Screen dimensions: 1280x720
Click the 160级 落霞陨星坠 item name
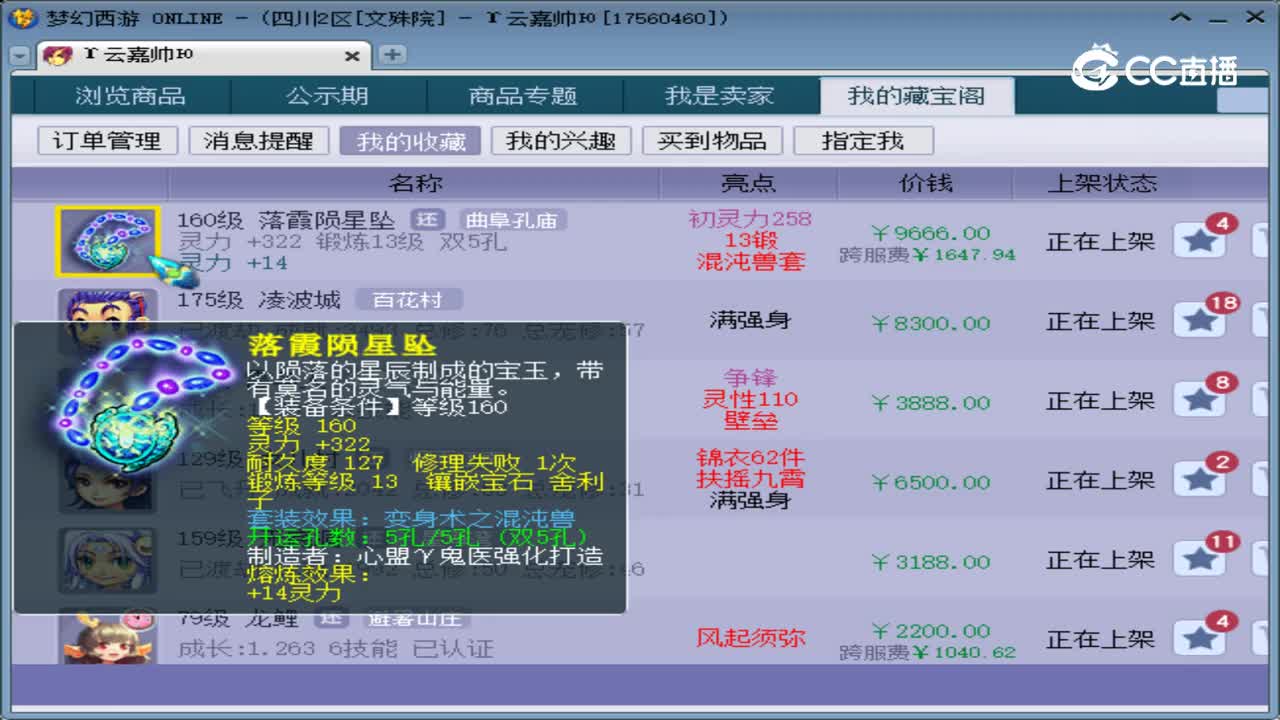point(286,220)
